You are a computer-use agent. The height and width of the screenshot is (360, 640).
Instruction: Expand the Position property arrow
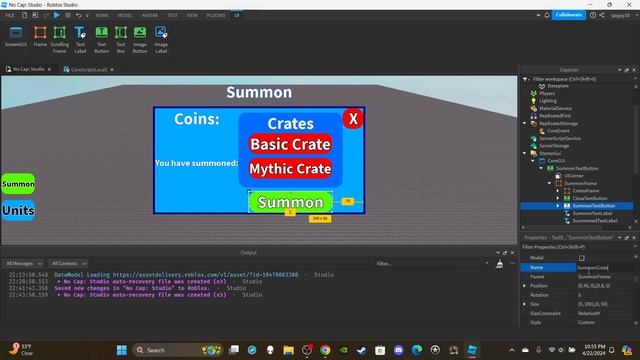(x=525, y=286)
